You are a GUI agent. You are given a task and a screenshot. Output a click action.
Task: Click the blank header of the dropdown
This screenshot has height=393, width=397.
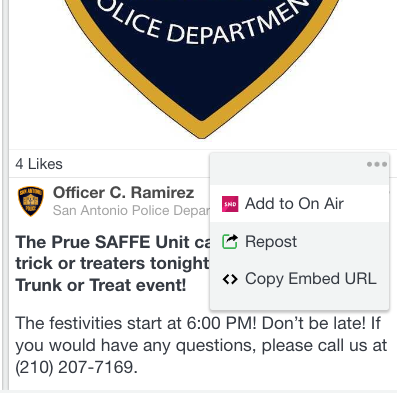point(299,169)
